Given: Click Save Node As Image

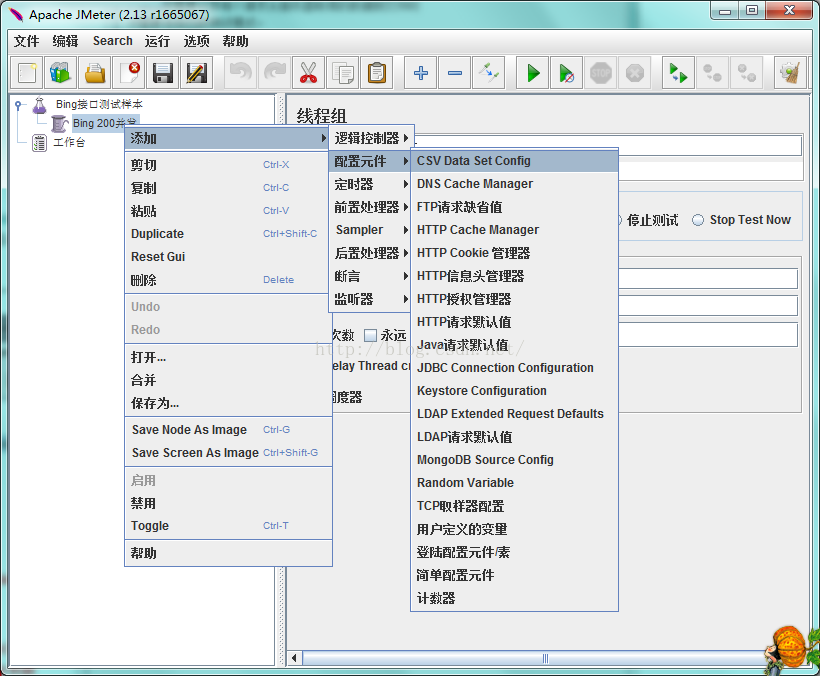Looking at the screenshot, I should click(229, 430).
